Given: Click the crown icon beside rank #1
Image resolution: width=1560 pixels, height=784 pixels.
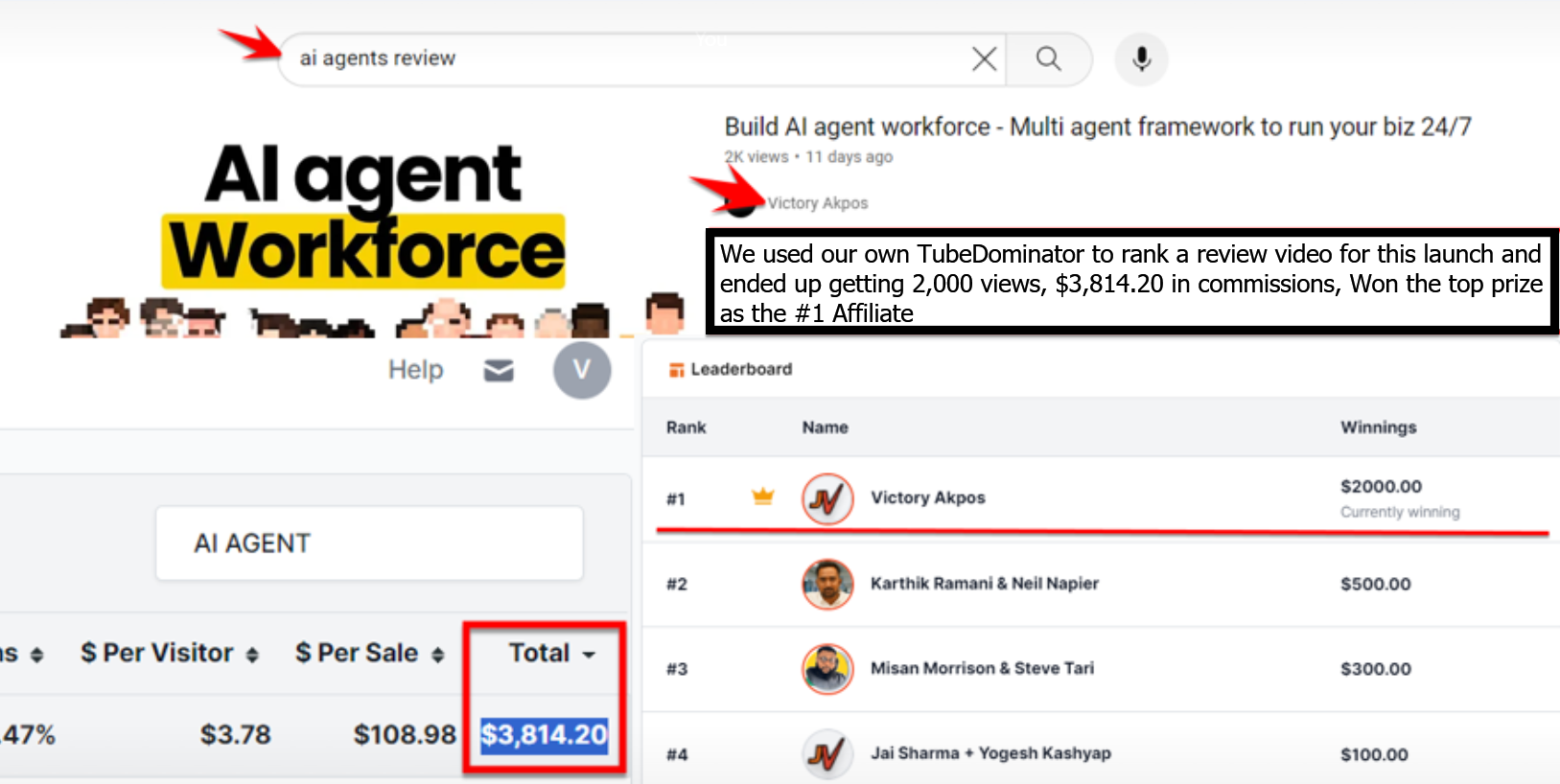Looking at the screenshot, I should [763, 496].
